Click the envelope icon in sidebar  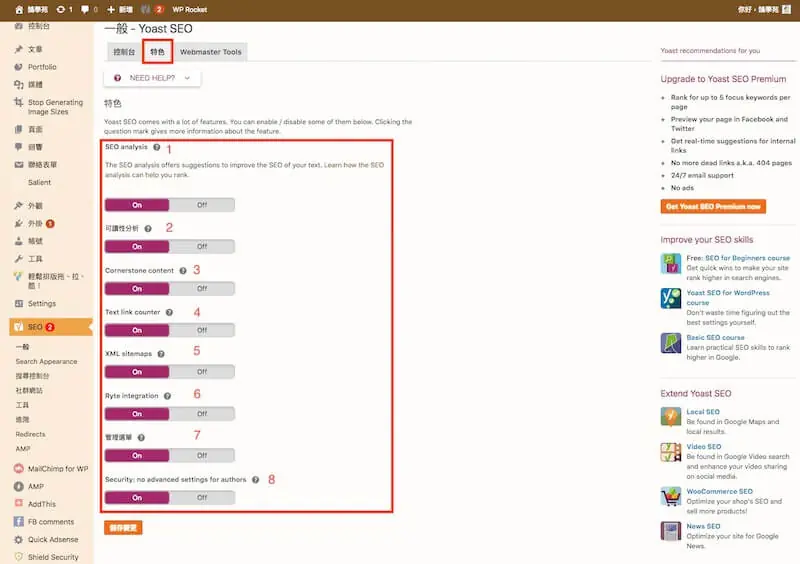click(x=18, y=164)
